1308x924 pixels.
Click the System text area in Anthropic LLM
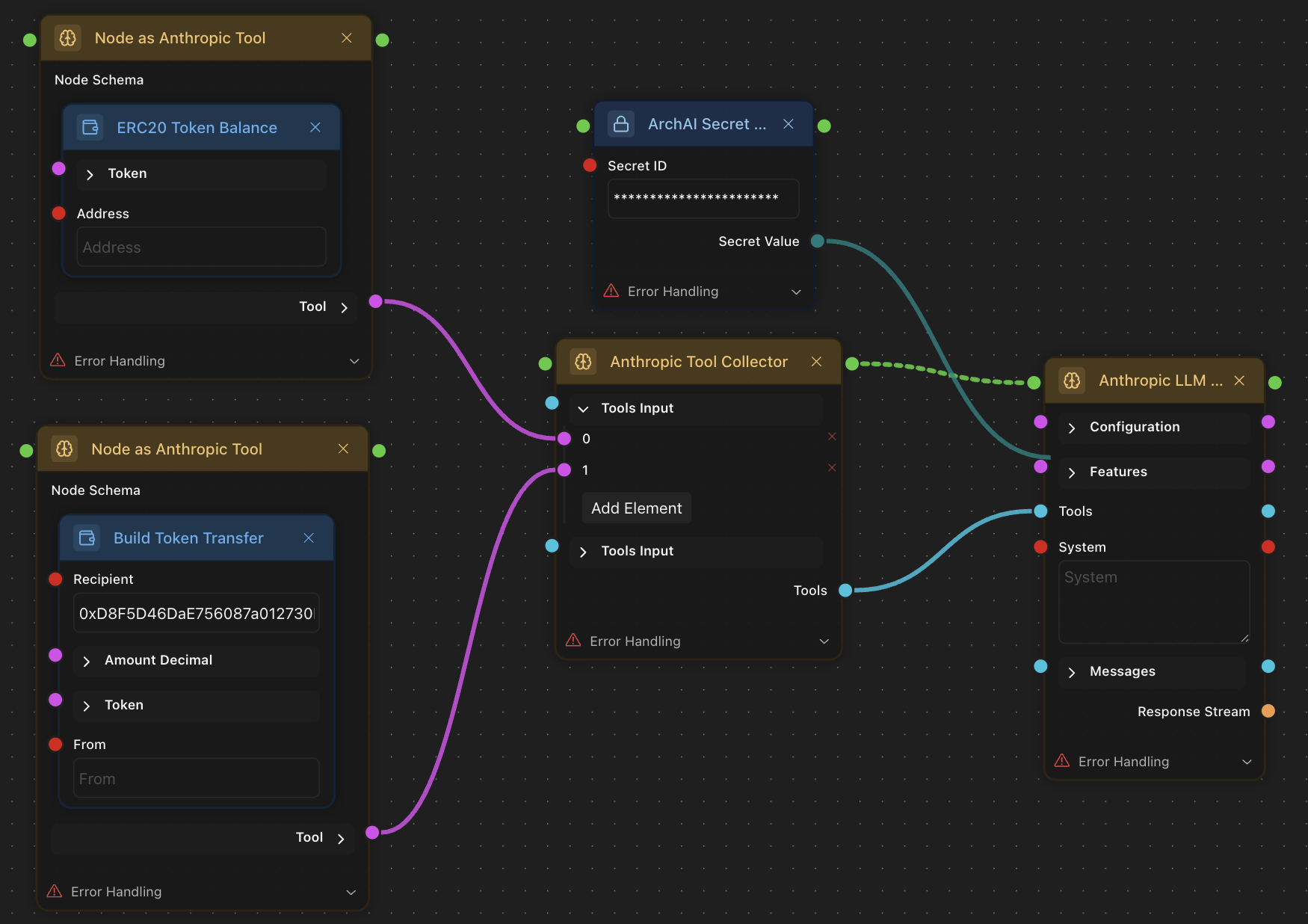(1153, 602)
